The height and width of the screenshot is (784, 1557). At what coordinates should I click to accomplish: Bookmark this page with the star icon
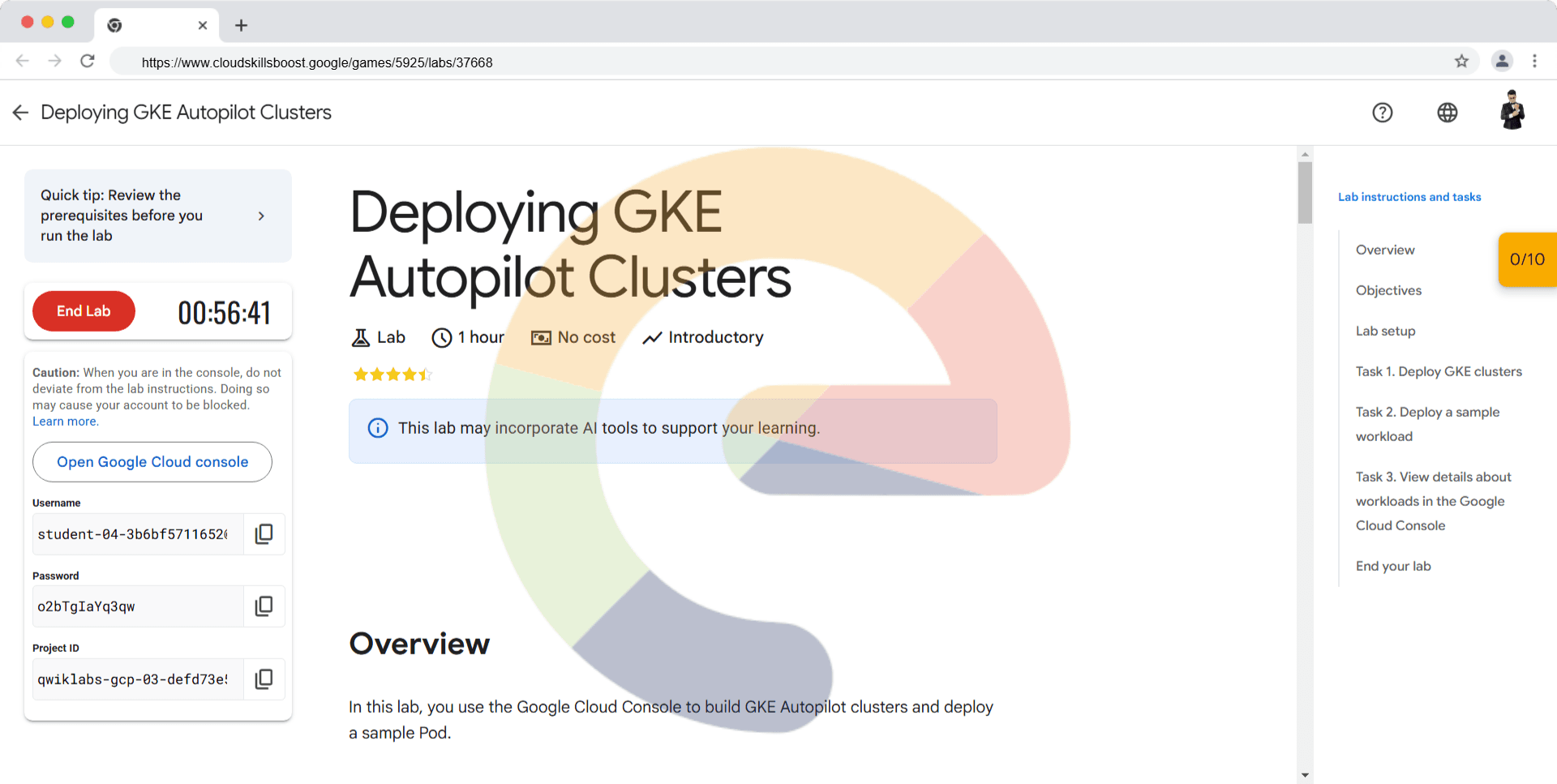point(1461,62)
